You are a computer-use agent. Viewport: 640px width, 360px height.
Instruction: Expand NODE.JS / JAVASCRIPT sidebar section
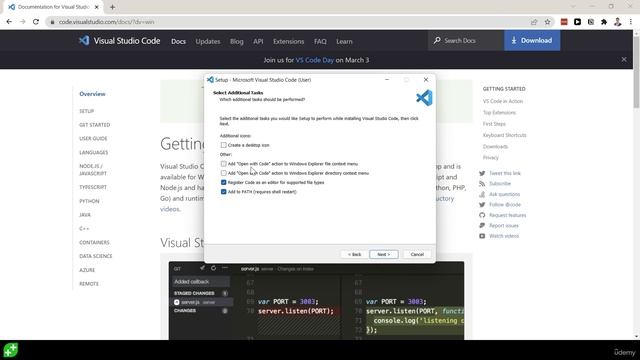(93, 170)
